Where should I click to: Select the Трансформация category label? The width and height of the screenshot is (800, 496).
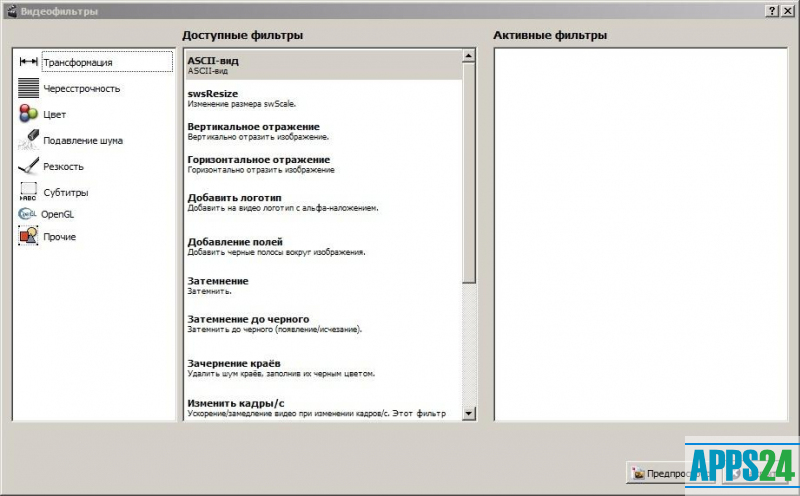click(78, 62)
